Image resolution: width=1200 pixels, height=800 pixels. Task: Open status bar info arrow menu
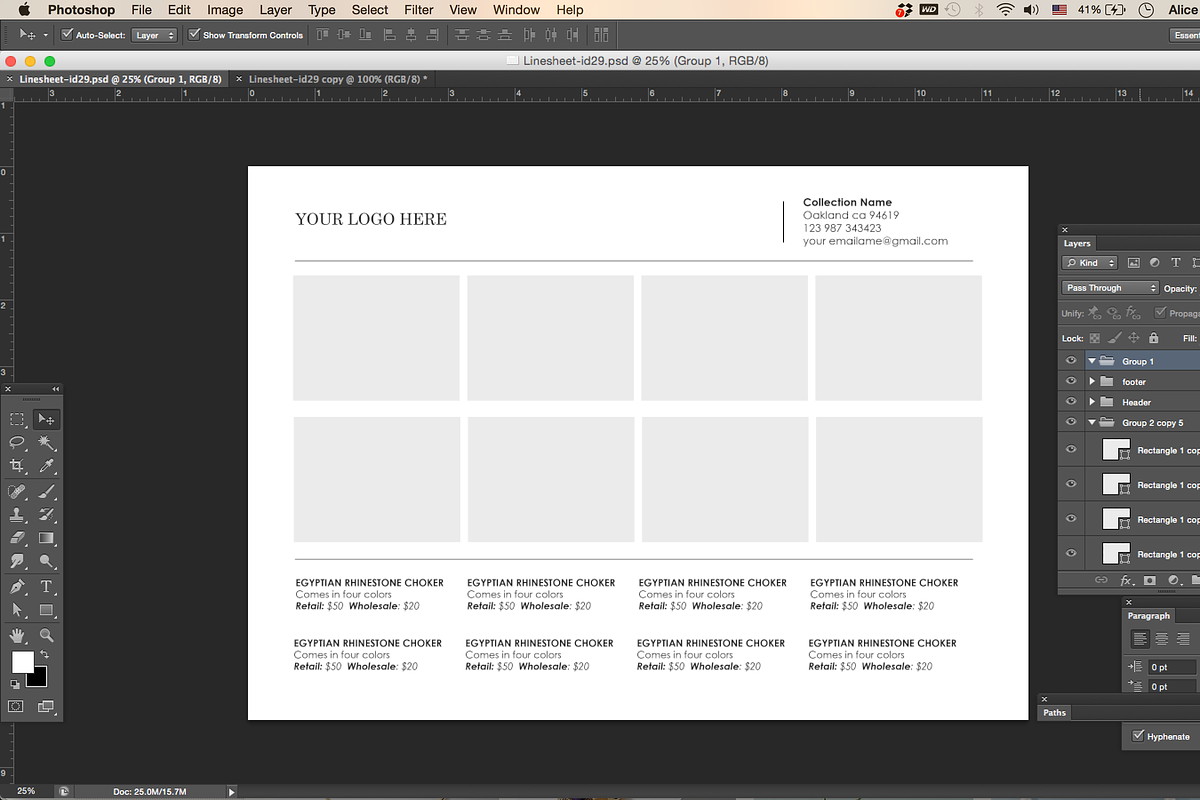[232, 791]
